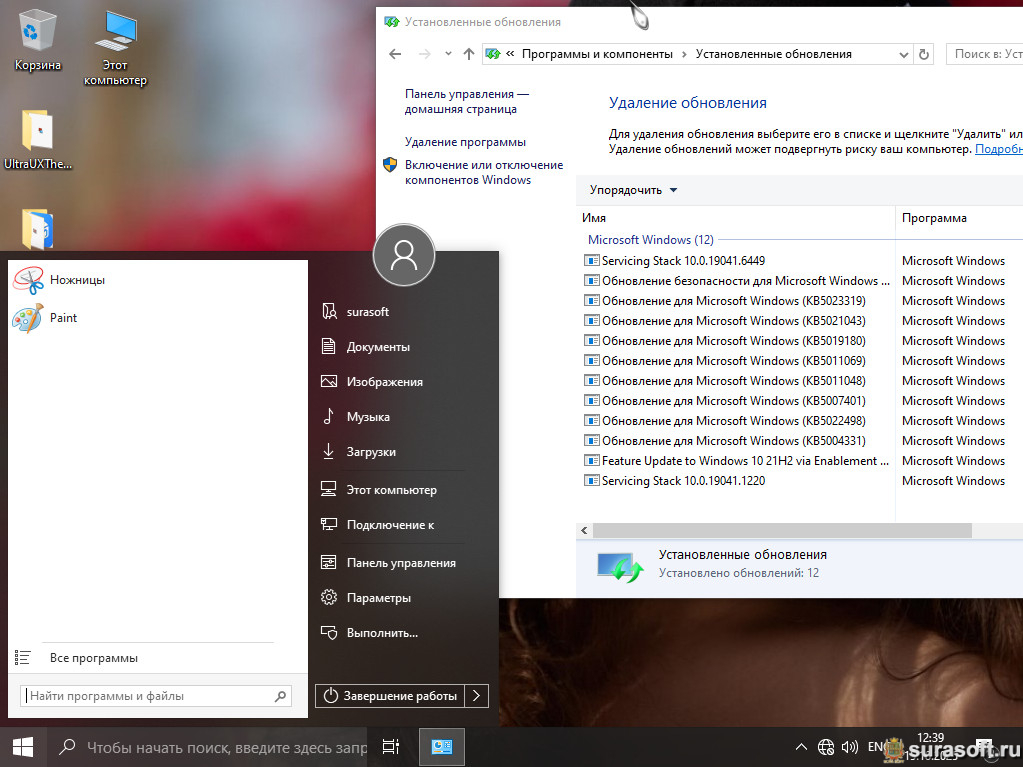The height and width of the screenshot is (767, 1023).
Task: Select Документы in Start menu
Action: [378, 347]
